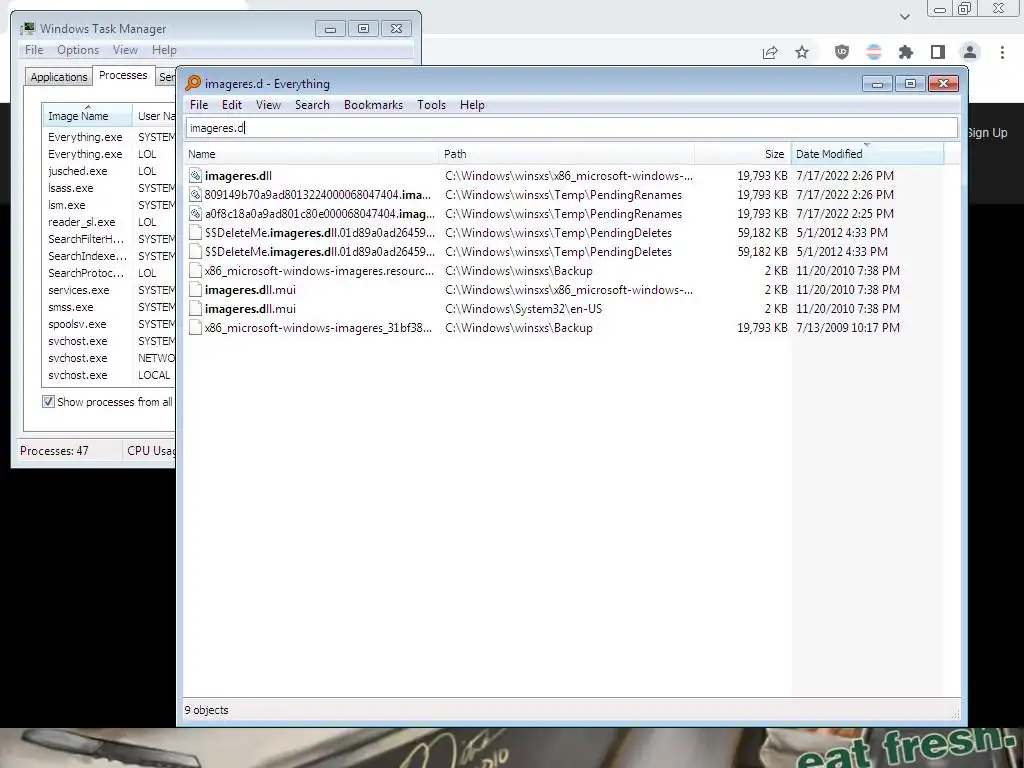The width and height of the screenshot is (1024, 768).
Task: Switch to Task Manager Applications tab
Action: 59,77
